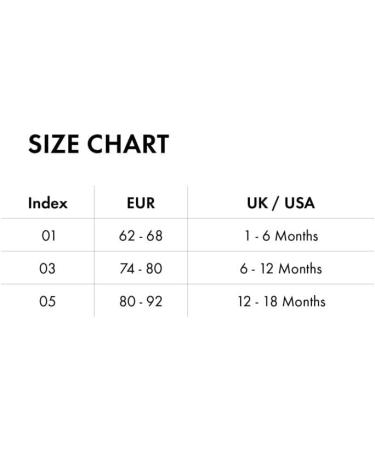Click the word USA in the header
The width and height of the screenshot is (375, 450).
(299, 203)
